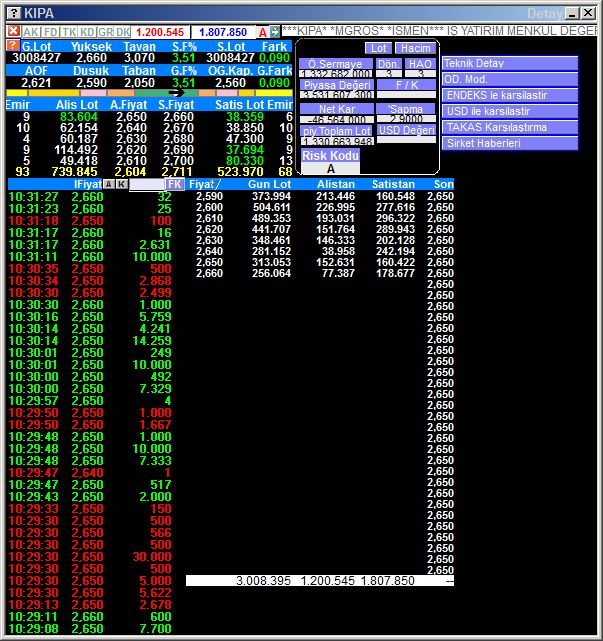Toggle the small A filter button
The height and width of the screenshot is (641, 603).
pos(108,185)
